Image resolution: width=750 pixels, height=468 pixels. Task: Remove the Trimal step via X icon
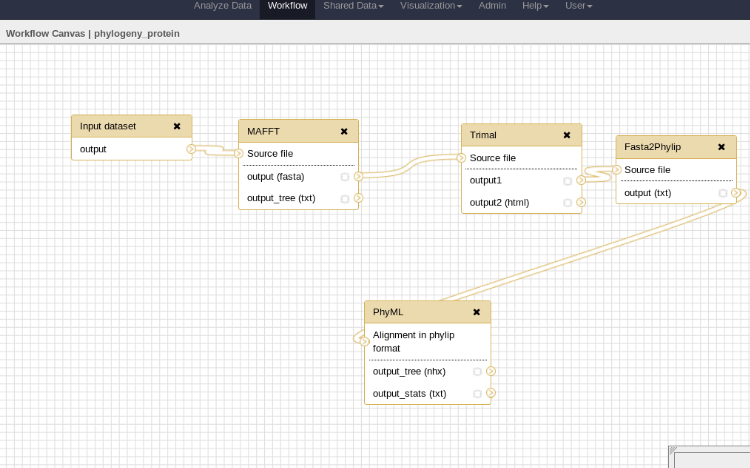click(x=567, y=135)
